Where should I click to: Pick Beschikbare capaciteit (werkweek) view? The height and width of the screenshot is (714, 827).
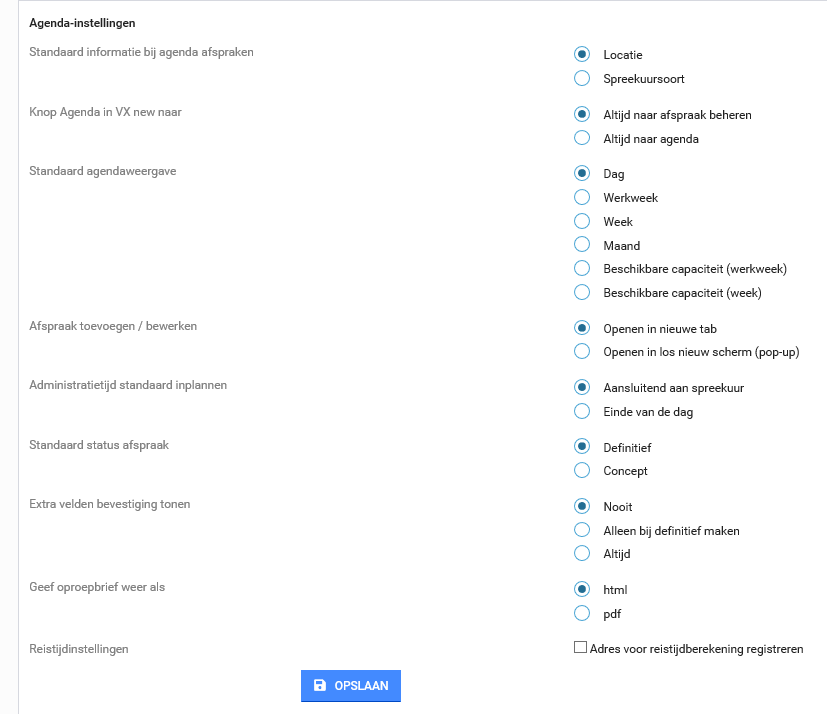(x=582, y=268)
